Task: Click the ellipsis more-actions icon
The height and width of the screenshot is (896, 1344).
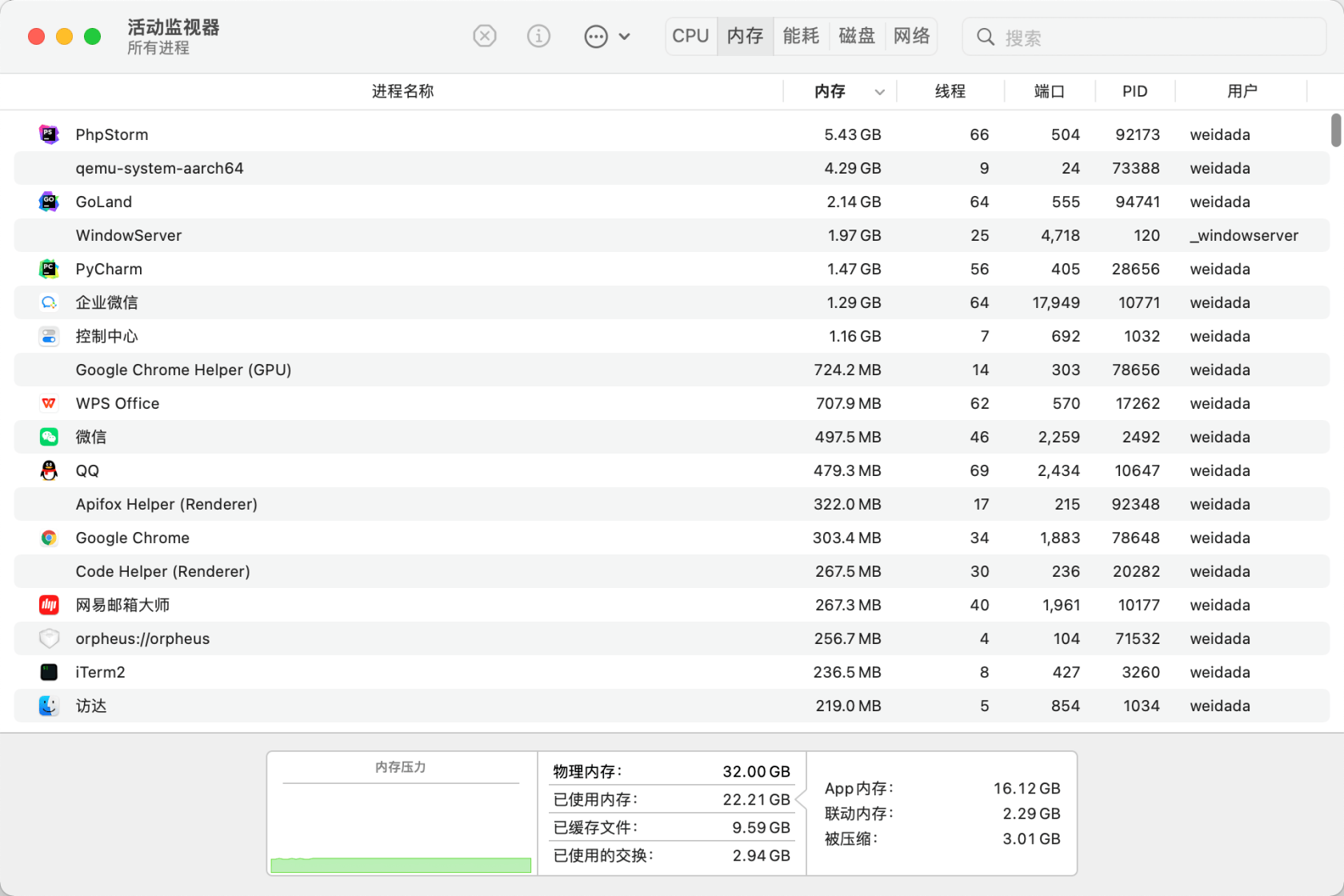Action: coord(596,36)
